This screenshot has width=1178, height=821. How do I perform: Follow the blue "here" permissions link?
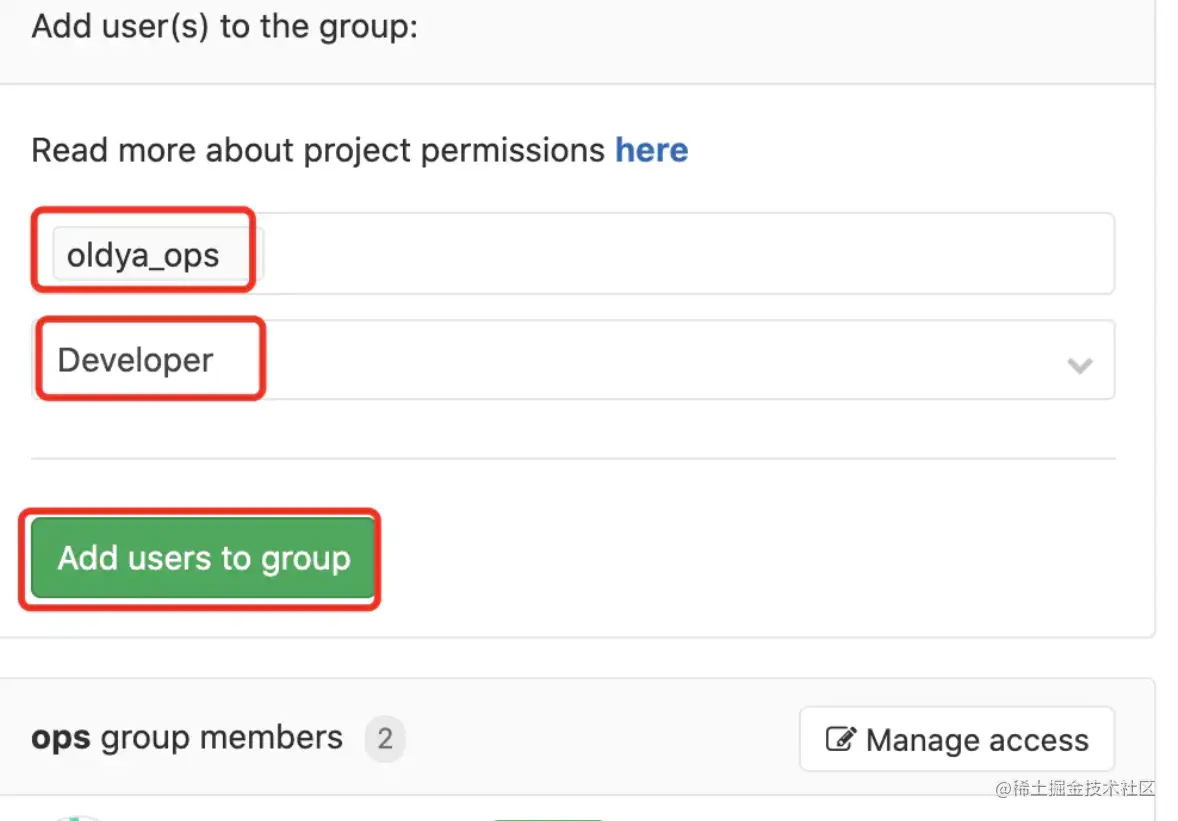pyautogui.click(x=651, y=150)
